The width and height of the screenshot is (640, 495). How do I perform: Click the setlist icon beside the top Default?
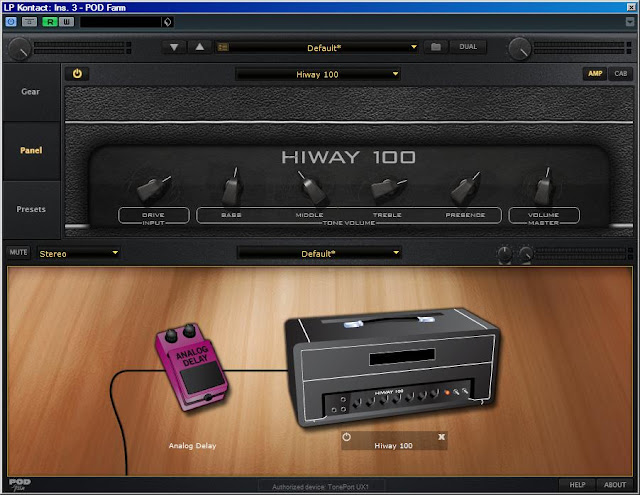[223, 48]
